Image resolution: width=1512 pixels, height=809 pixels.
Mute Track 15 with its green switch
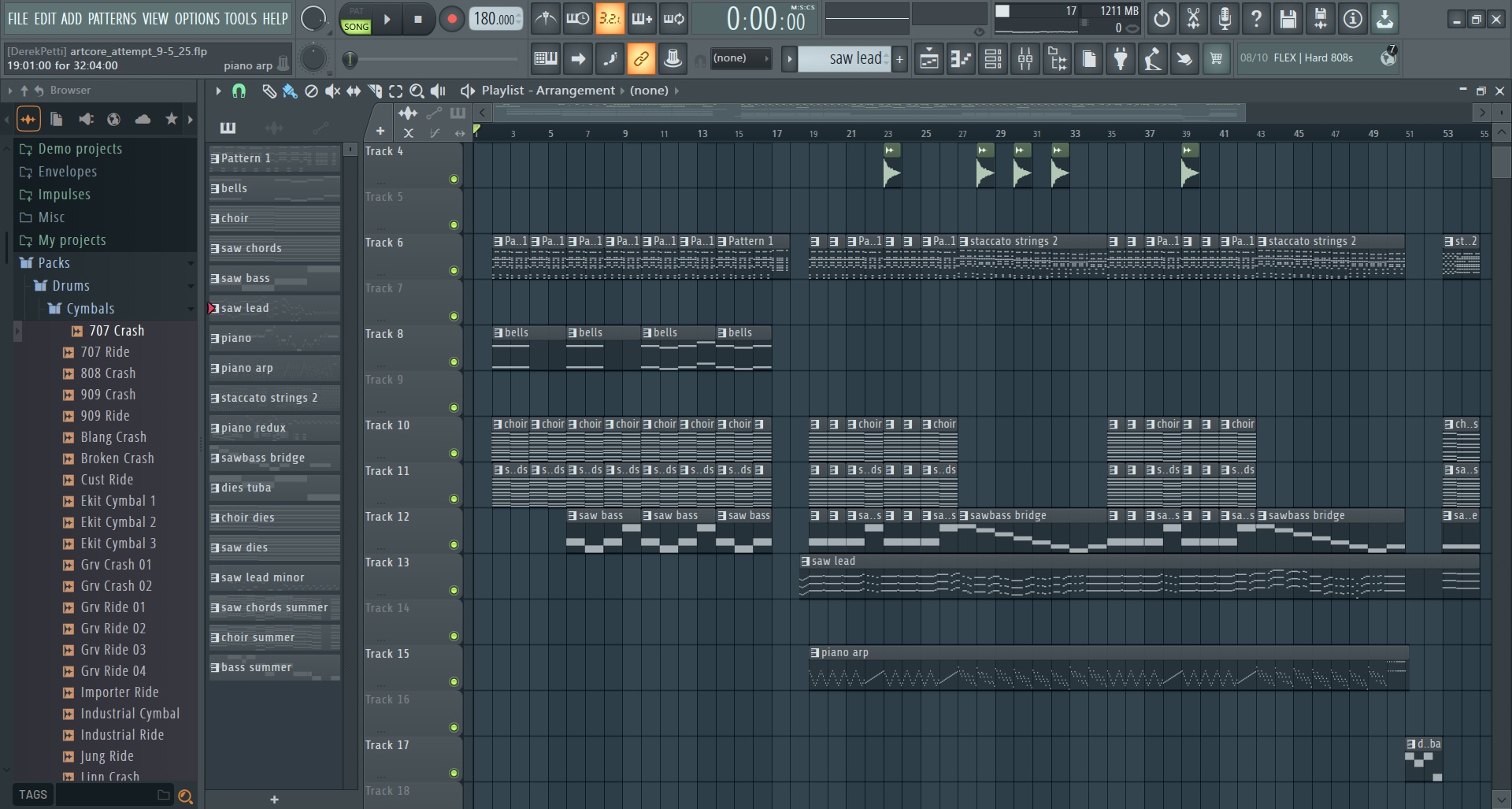[454, 682]
